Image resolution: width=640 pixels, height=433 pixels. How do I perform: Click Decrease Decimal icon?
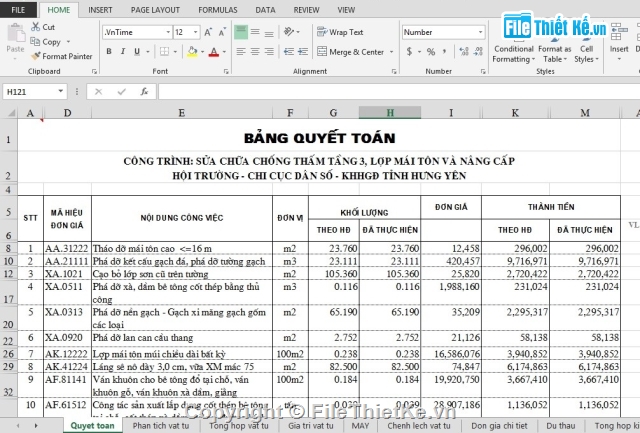coord(478,52)
